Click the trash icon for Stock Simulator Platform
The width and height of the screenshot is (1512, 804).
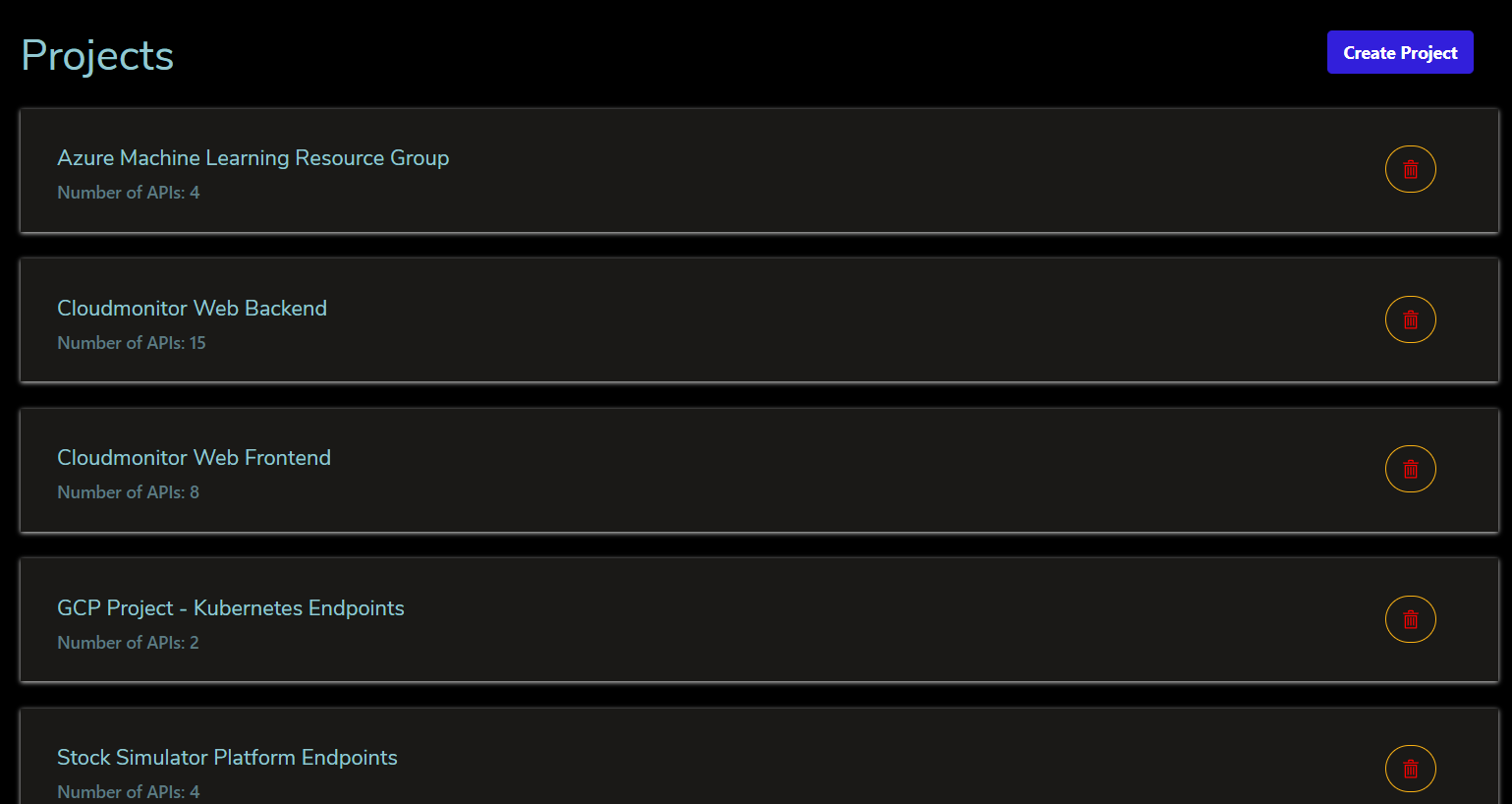click(x=1411, y=769)
